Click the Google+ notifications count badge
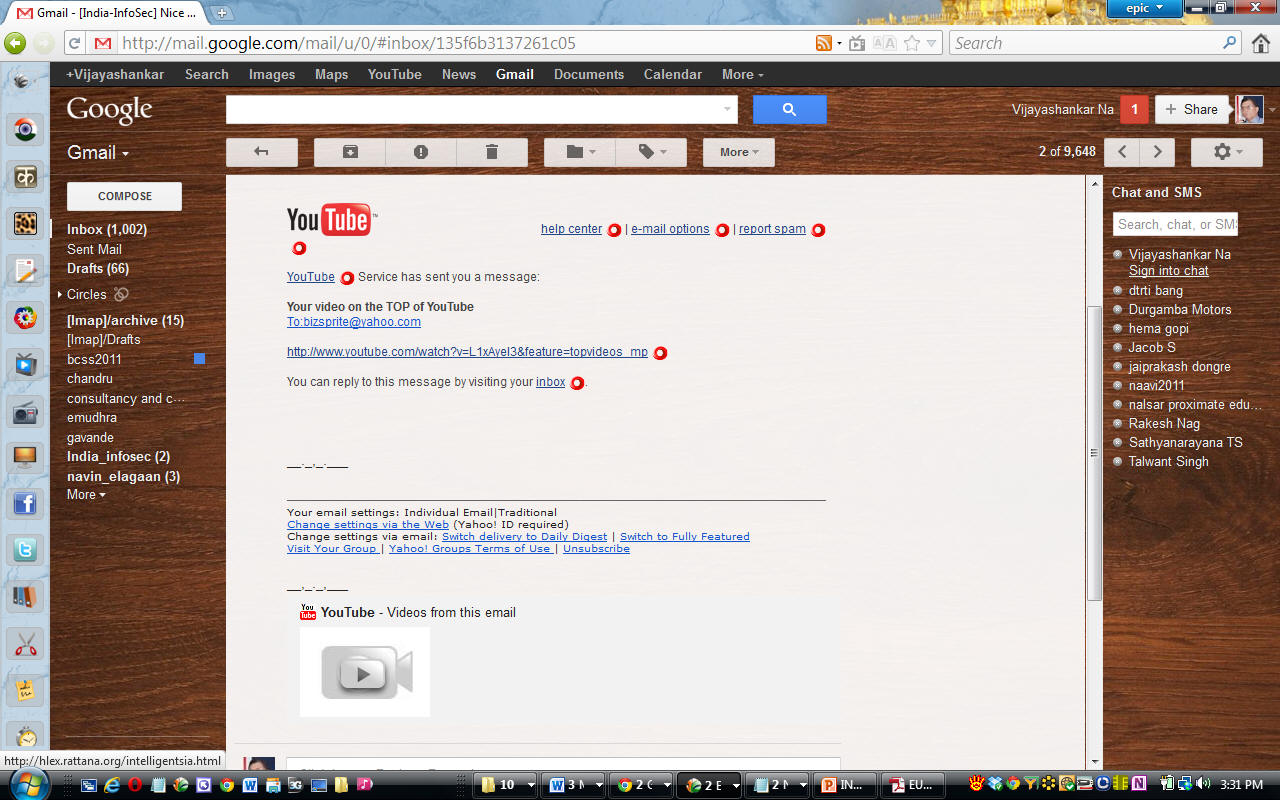 [1134, 110]
